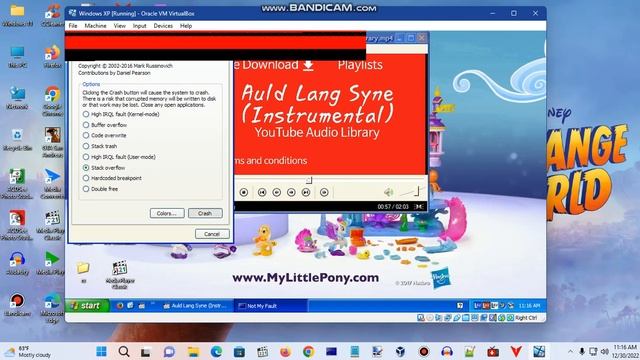Viewport: 640px width, 360px height.
Task: Open Windows 11 Start menu
Action: 102,351
